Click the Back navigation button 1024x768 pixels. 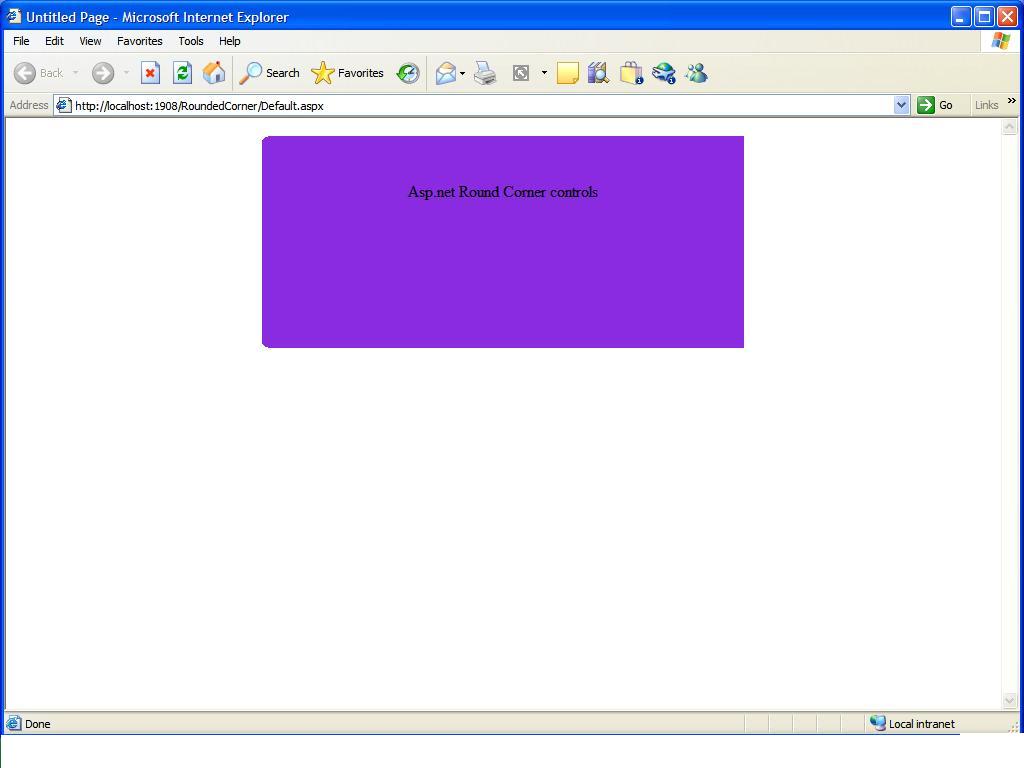click(39, 73)
